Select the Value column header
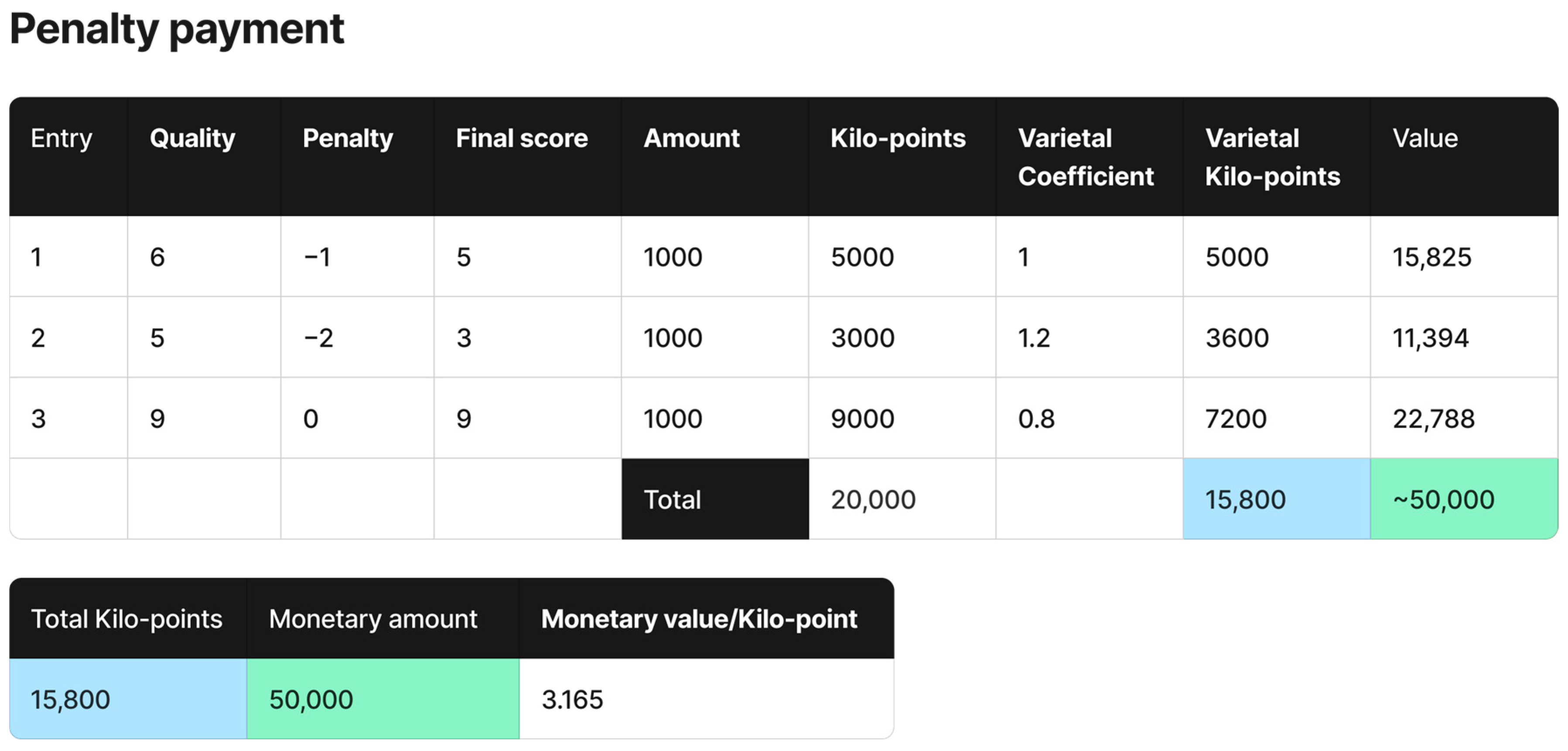The height and width of the screenshot is (751, 1568). point(1425,138)
